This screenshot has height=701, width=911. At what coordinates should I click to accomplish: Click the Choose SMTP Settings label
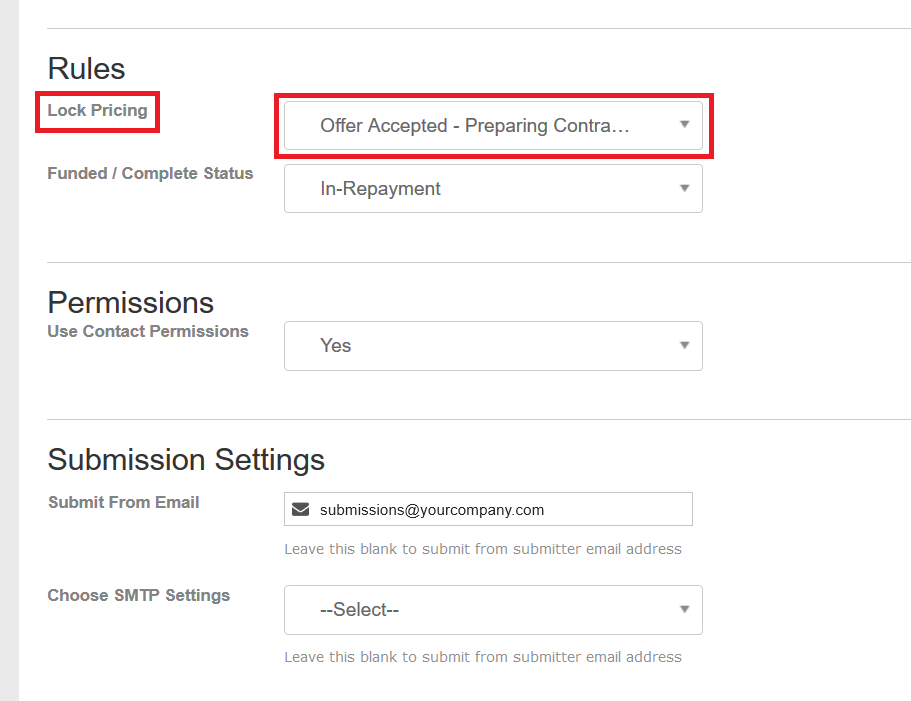(139, 595)
